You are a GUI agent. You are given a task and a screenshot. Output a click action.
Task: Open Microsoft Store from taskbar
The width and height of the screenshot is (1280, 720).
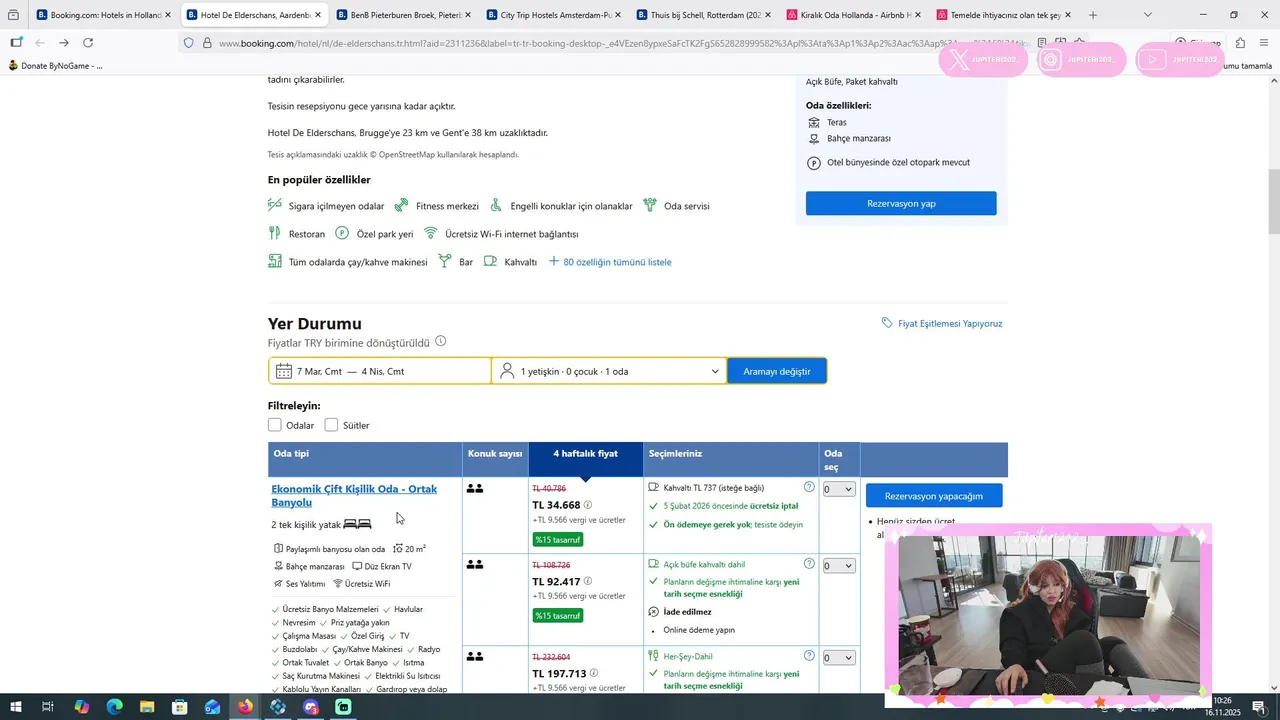(x=180, y=707)
